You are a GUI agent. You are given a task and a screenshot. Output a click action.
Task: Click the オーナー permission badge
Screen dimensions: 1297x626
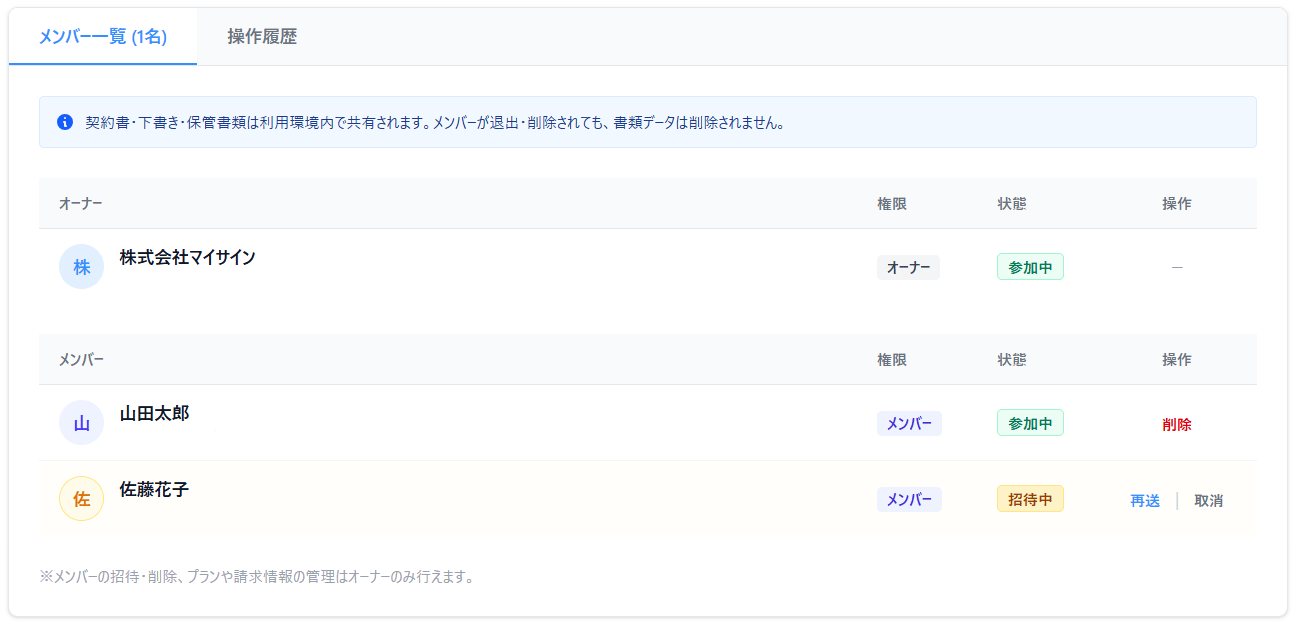point(908,267)
